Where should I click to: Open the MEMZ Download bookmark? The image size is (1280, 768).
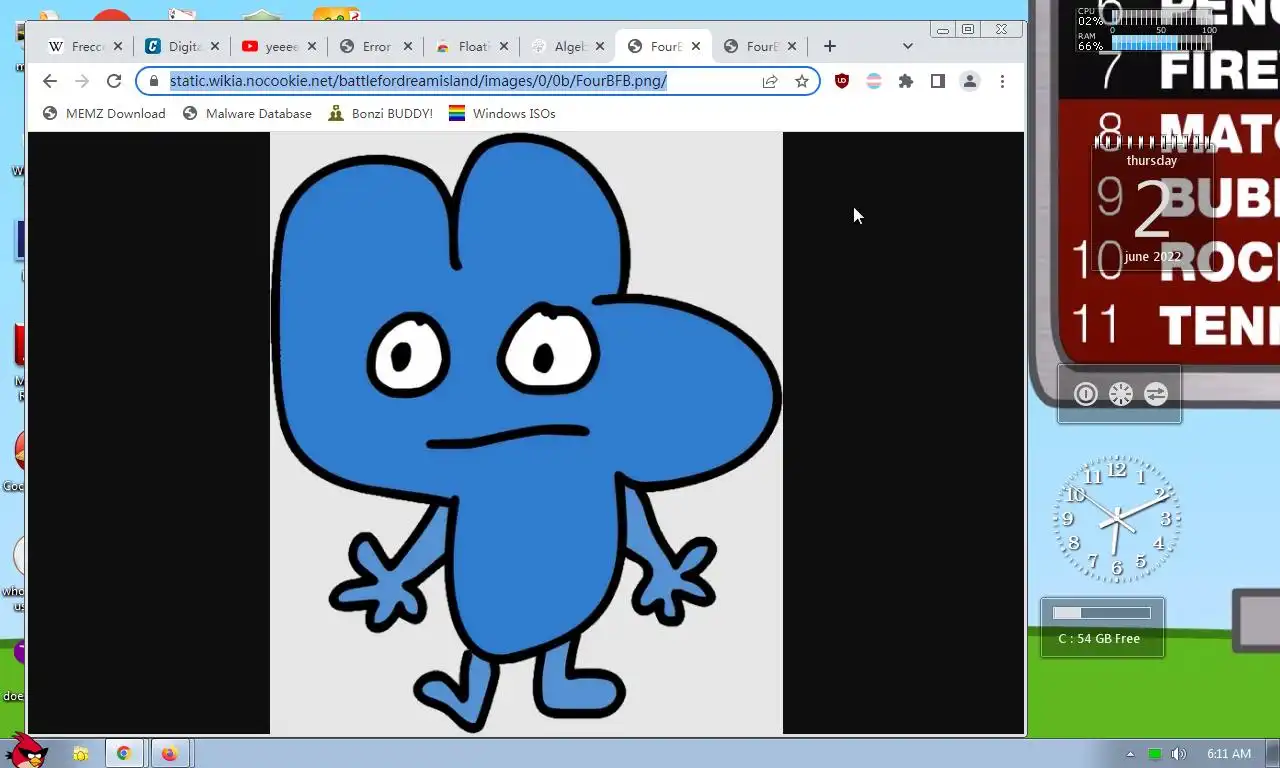click(104, 114)
